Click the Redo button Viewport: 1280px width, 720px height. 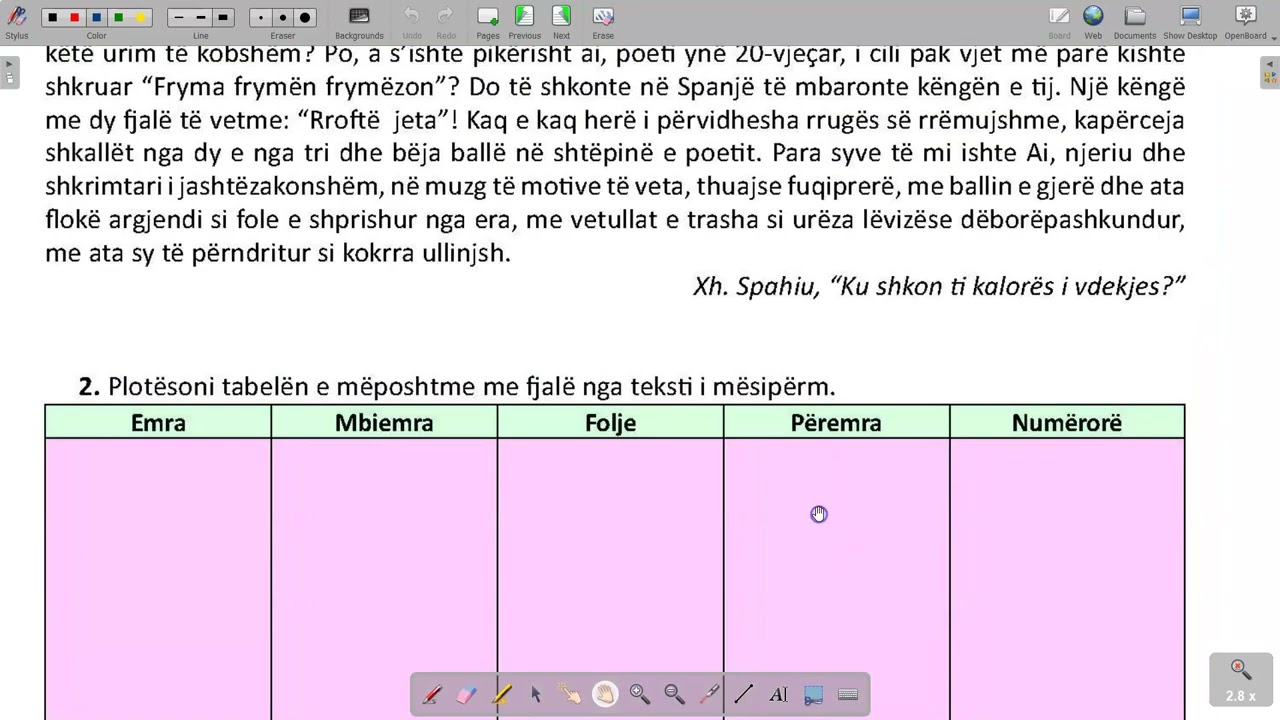point(446,22)
